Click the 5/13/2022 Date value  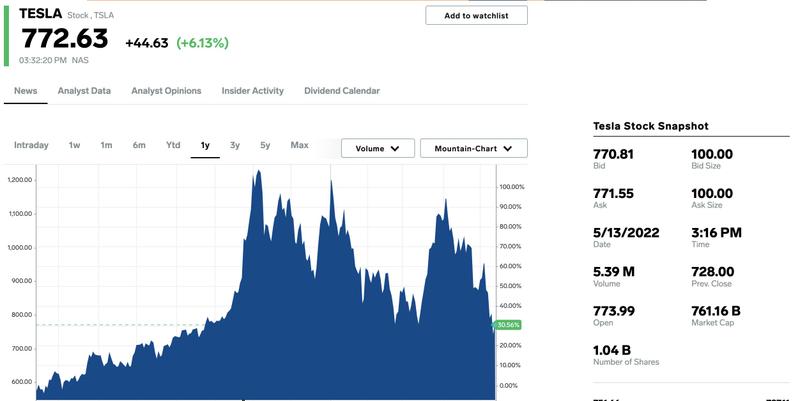tap(626, 233)
